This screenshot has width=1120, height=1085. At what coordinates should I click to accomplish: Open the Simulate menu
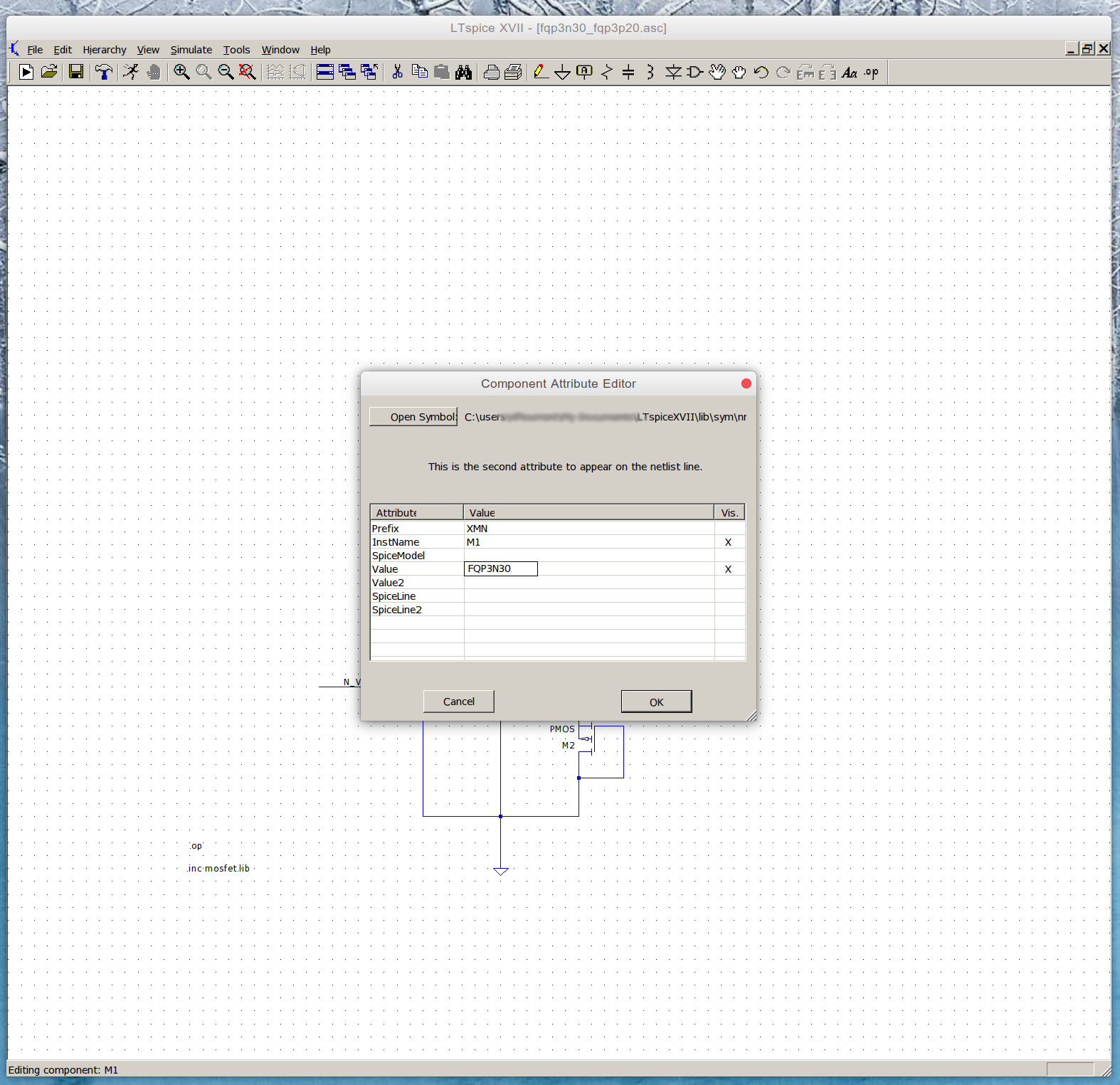click(x=191, y=50)
